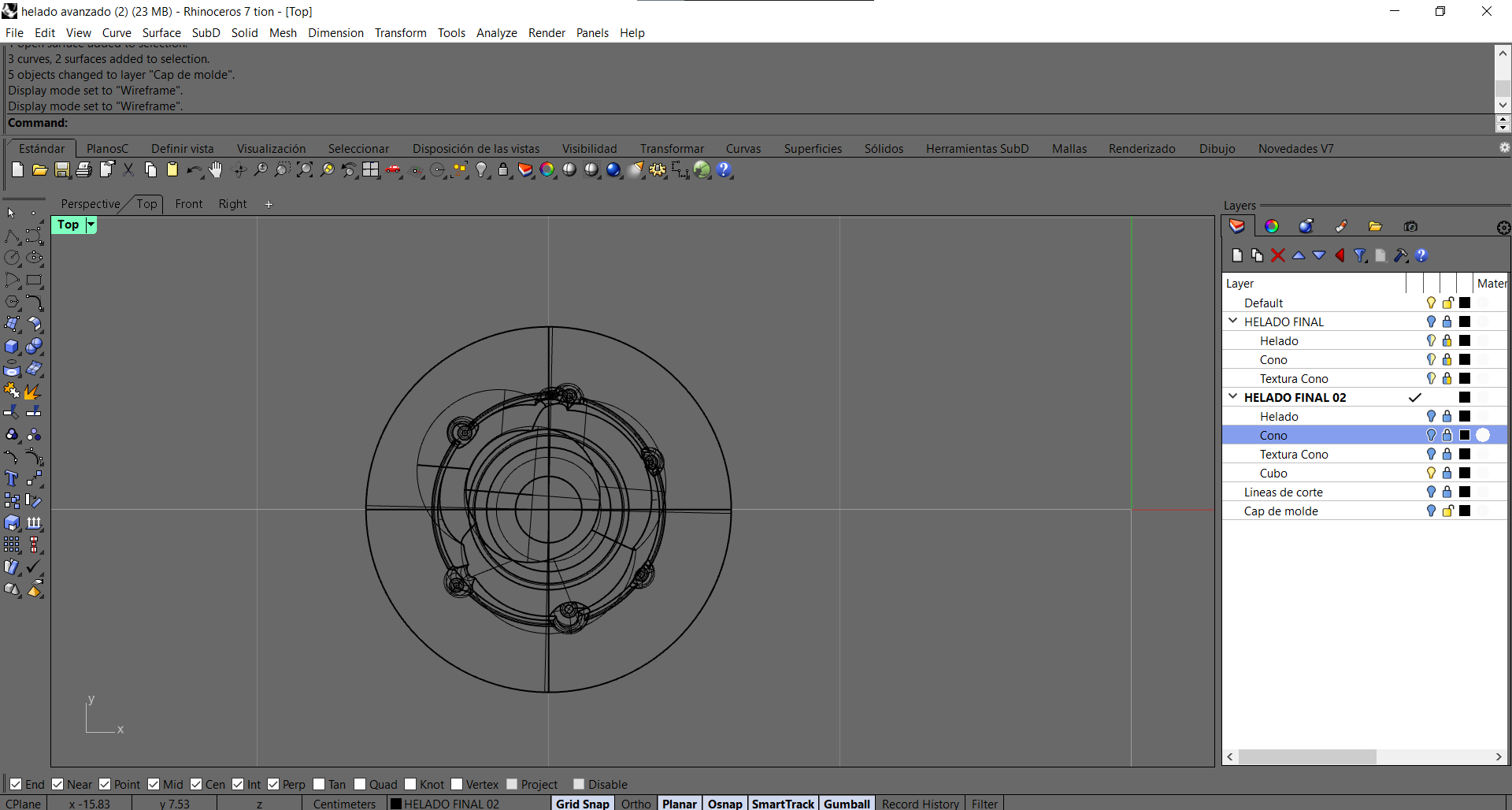
Task: Click the padlock Lock objects icon
Action: coord(503,170)
